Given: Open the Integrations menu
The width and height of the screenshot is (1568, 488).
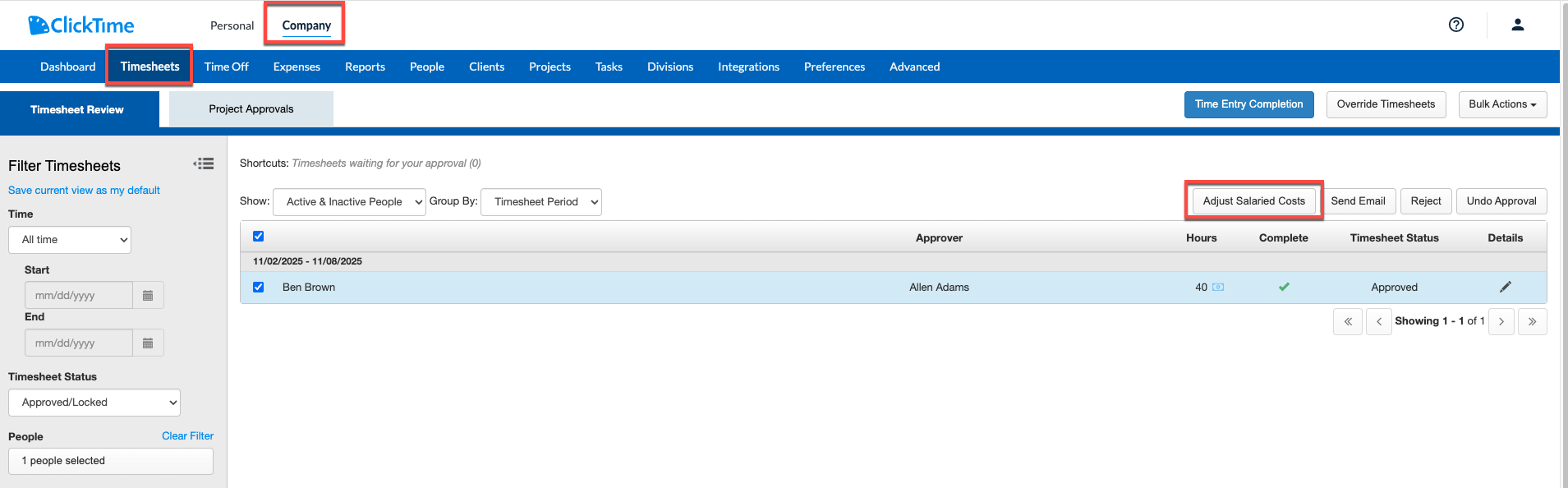Looking at the screenshot, I should click(748, 67).
